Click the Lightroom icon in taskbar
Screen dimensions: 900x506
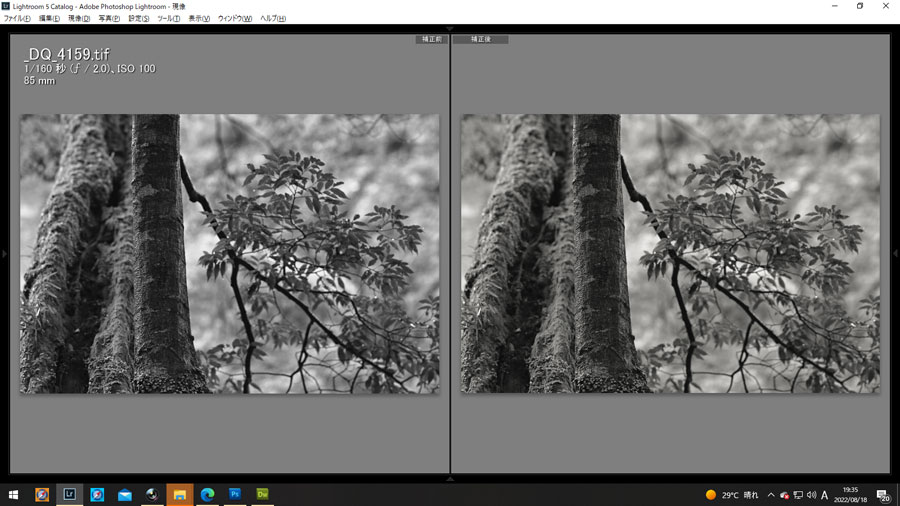(x=70, y=494)
